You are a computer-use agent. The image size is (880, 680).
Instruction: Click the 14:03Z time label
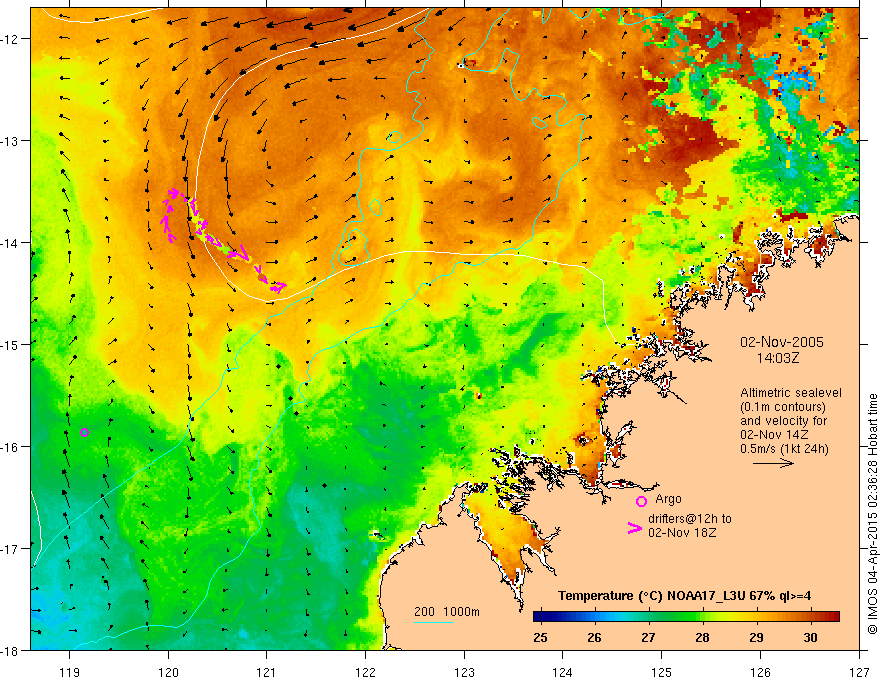(777, 358)
